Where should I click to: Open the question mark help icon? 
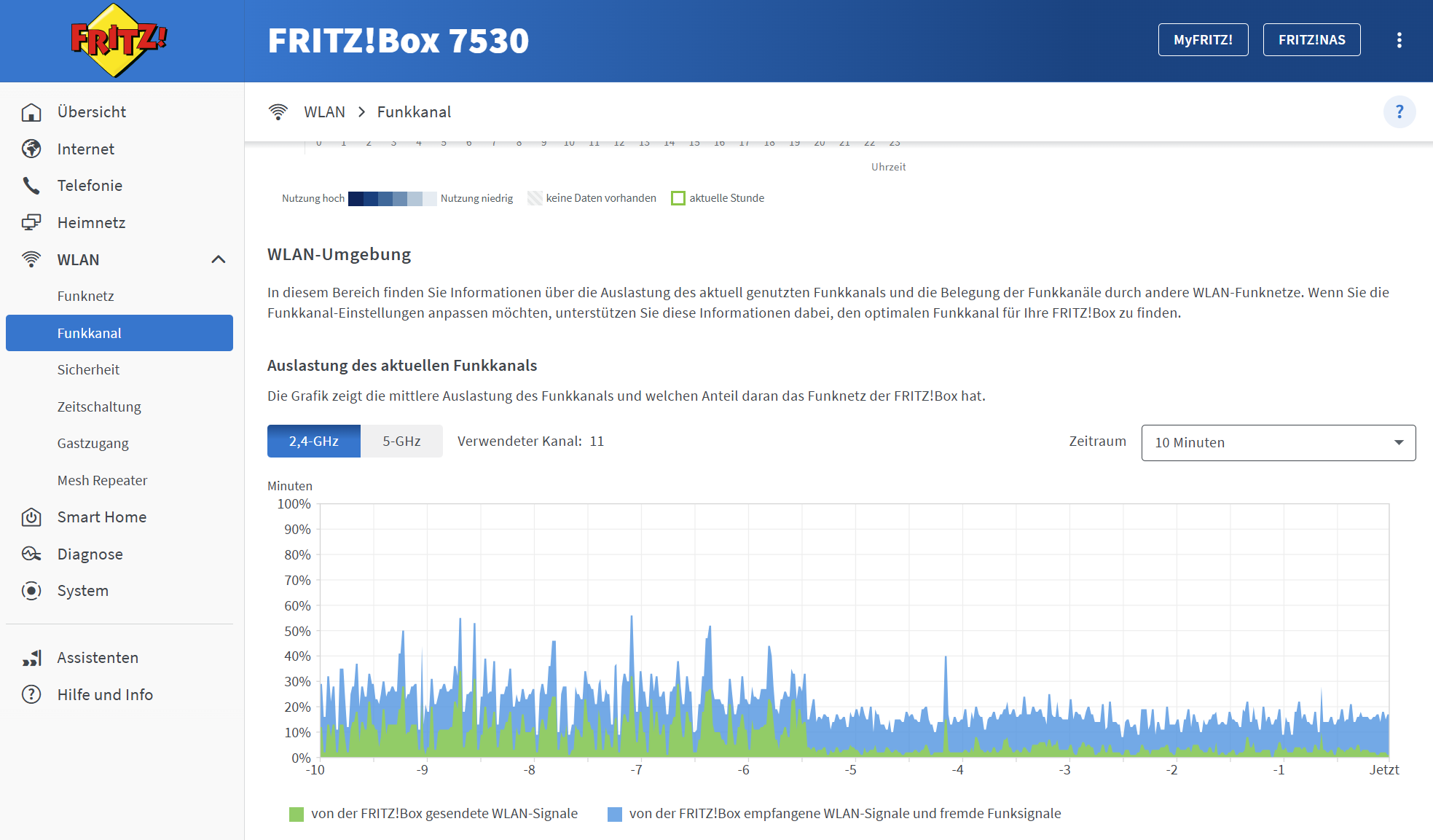1399,112
